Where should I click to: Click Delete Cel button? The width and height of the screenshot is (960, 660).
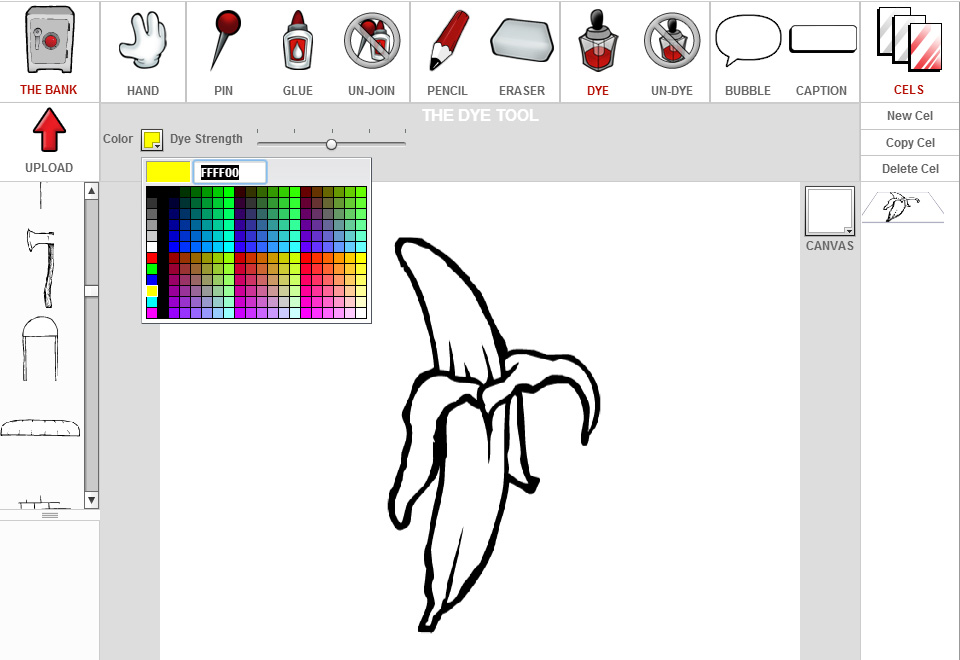click(x=910, y=169)
